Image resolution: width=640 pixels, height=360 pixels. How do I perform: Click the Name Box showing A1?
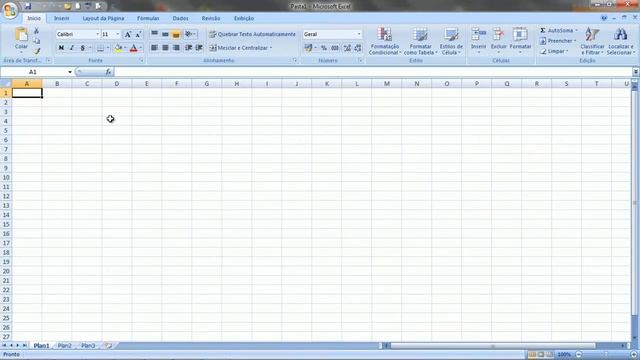(33, 72)
